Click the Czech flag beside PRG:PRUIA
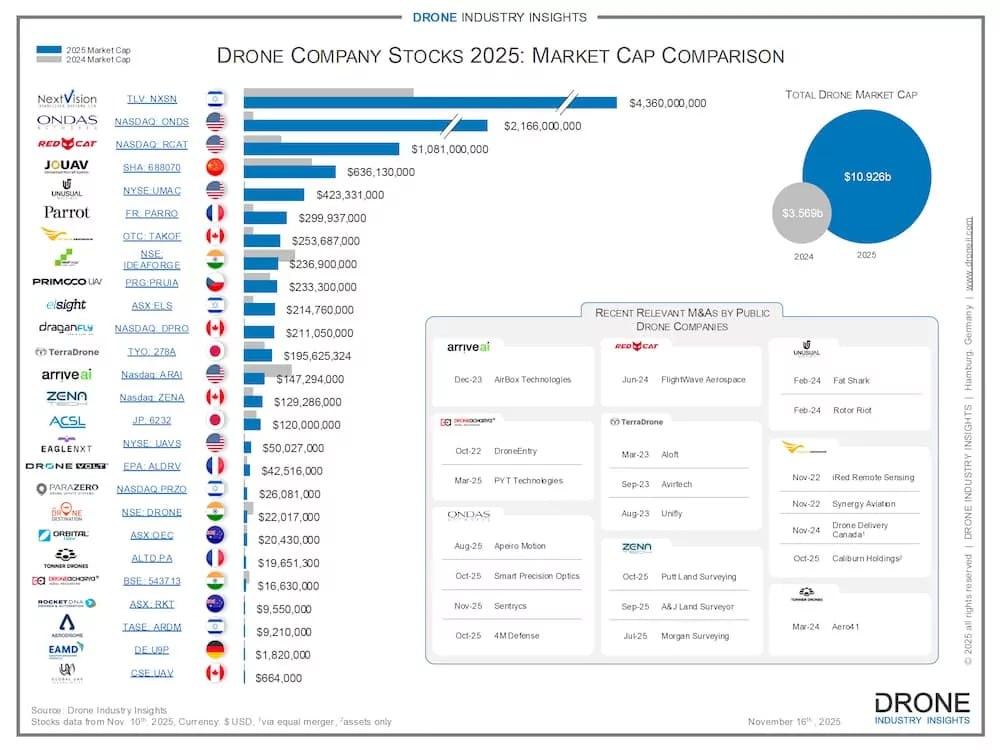Viewport: 1000px width, 750px height. tap(215, 283)
